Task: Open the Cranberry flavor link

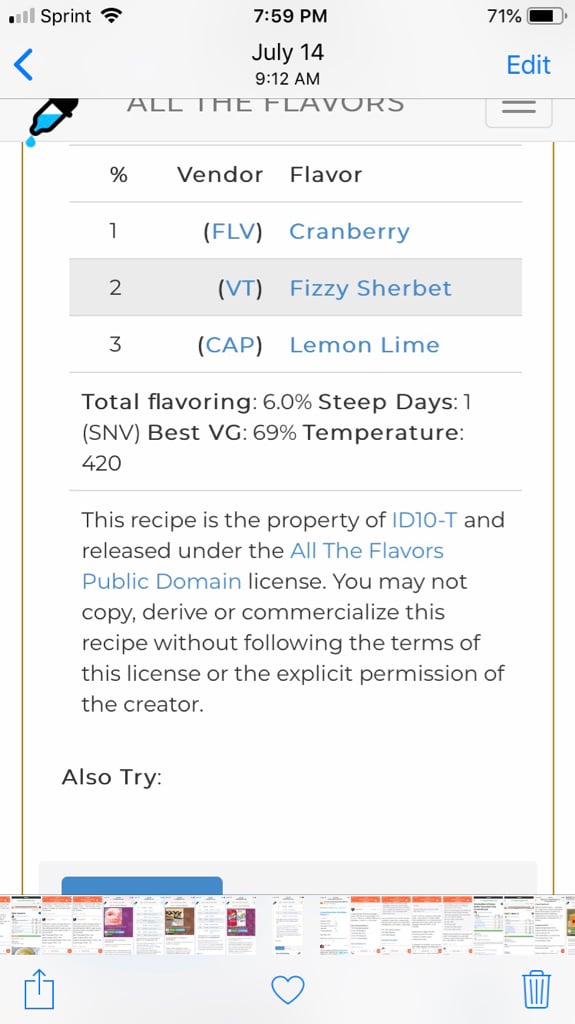Action: pyautogui.click(x=350, y=231)
